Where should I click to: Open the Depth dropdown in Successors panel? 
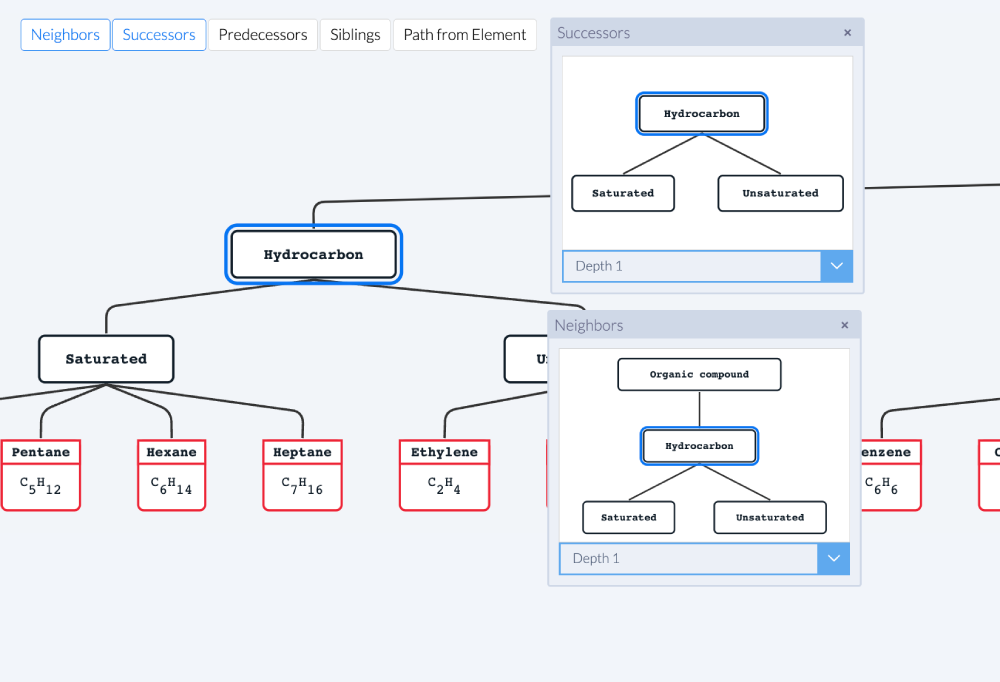(837, 266)
